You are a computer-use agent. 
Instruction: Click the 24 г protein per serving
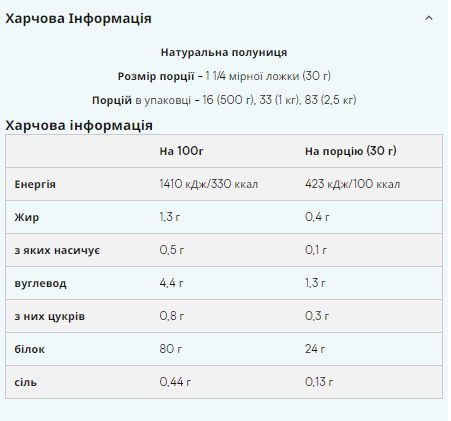click(x=315, y=349)
